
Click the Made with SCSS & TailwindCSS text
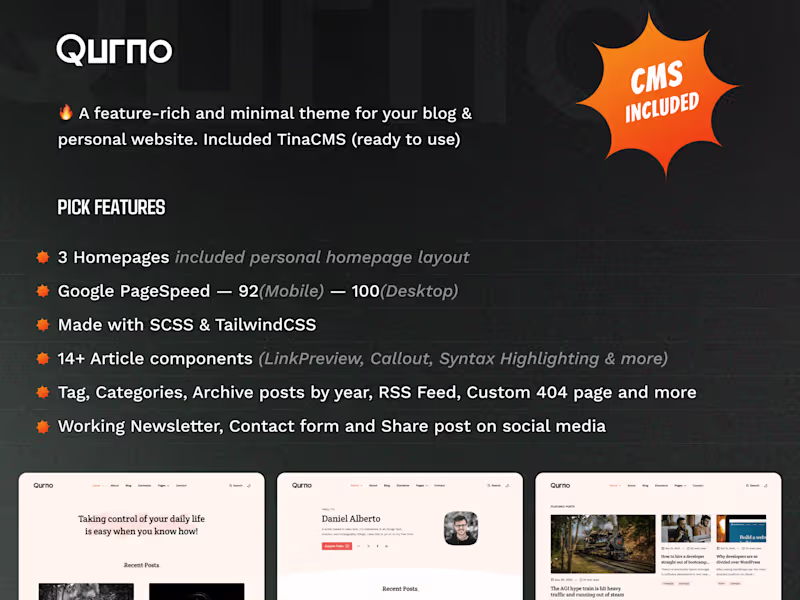click(x=187, y=324)
